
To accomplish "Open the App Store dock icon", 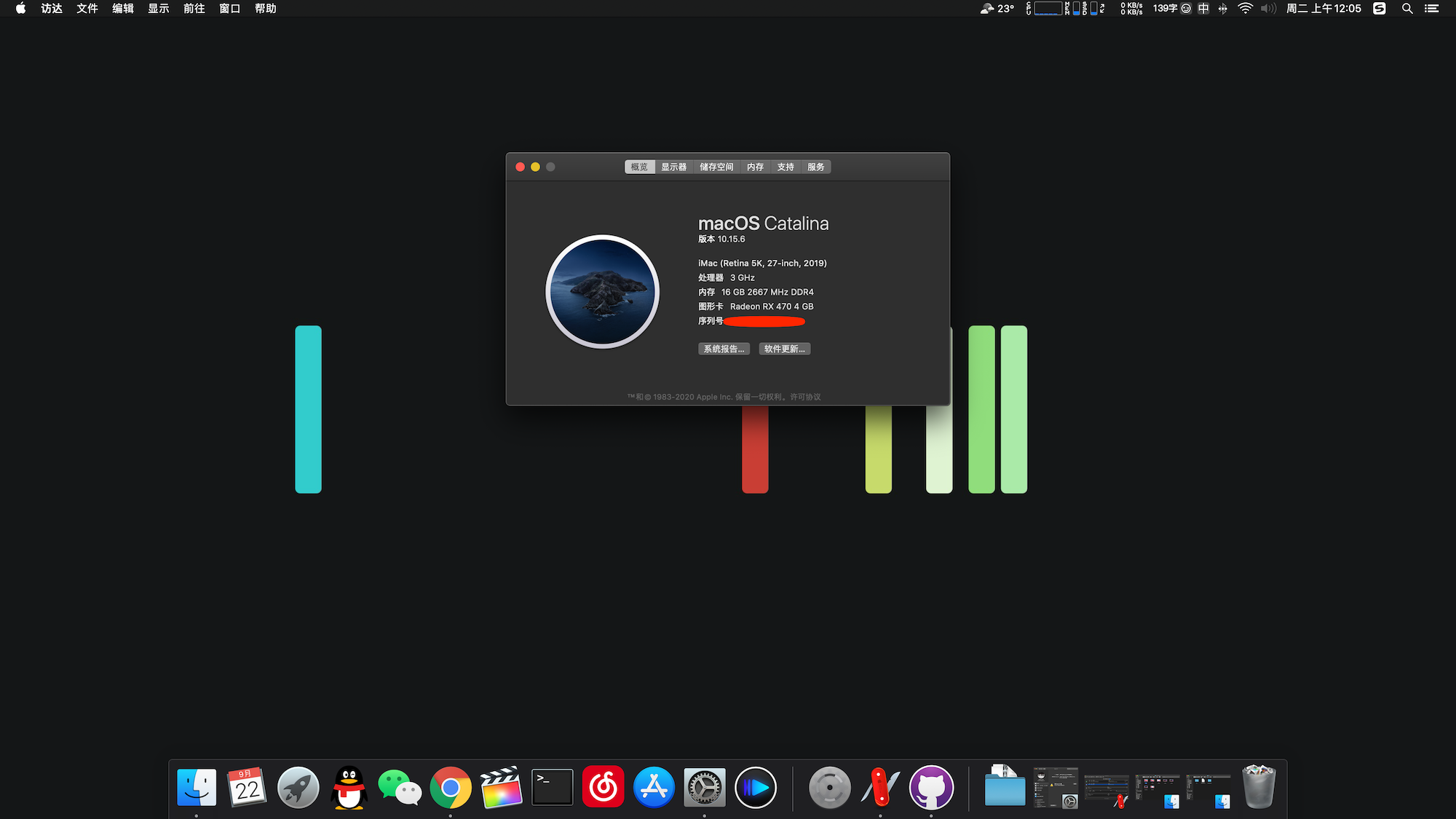I will [654, 788].
